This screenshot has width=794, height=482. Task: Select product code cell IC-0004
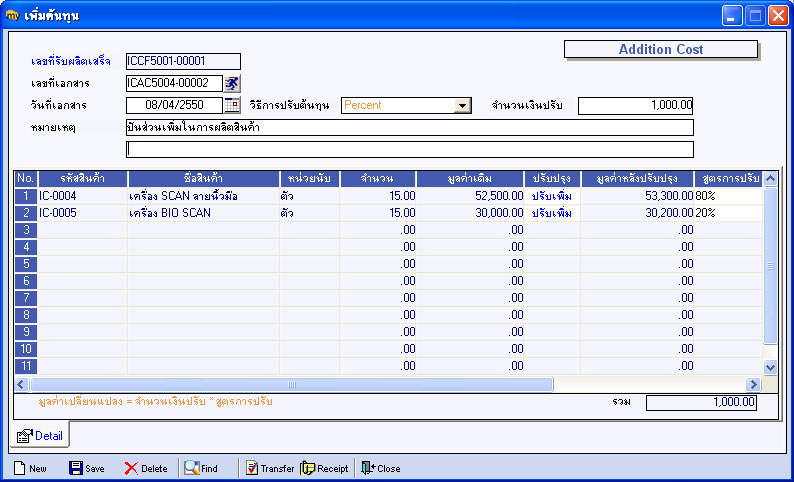[83, 196]
